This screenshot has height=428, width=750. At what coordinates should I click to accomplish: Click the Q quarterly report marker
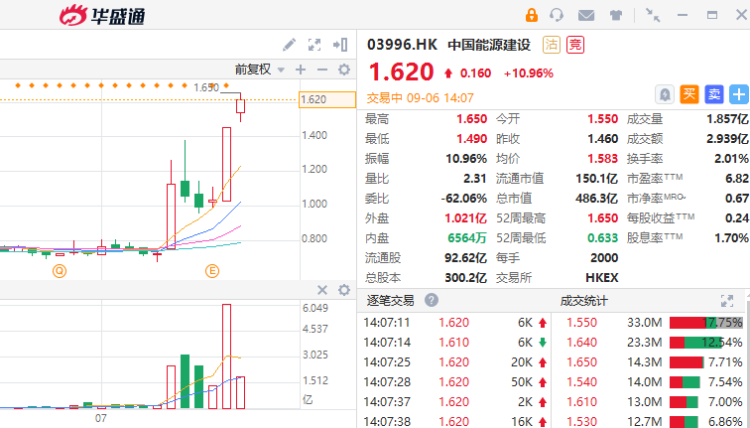coord(59,271)
